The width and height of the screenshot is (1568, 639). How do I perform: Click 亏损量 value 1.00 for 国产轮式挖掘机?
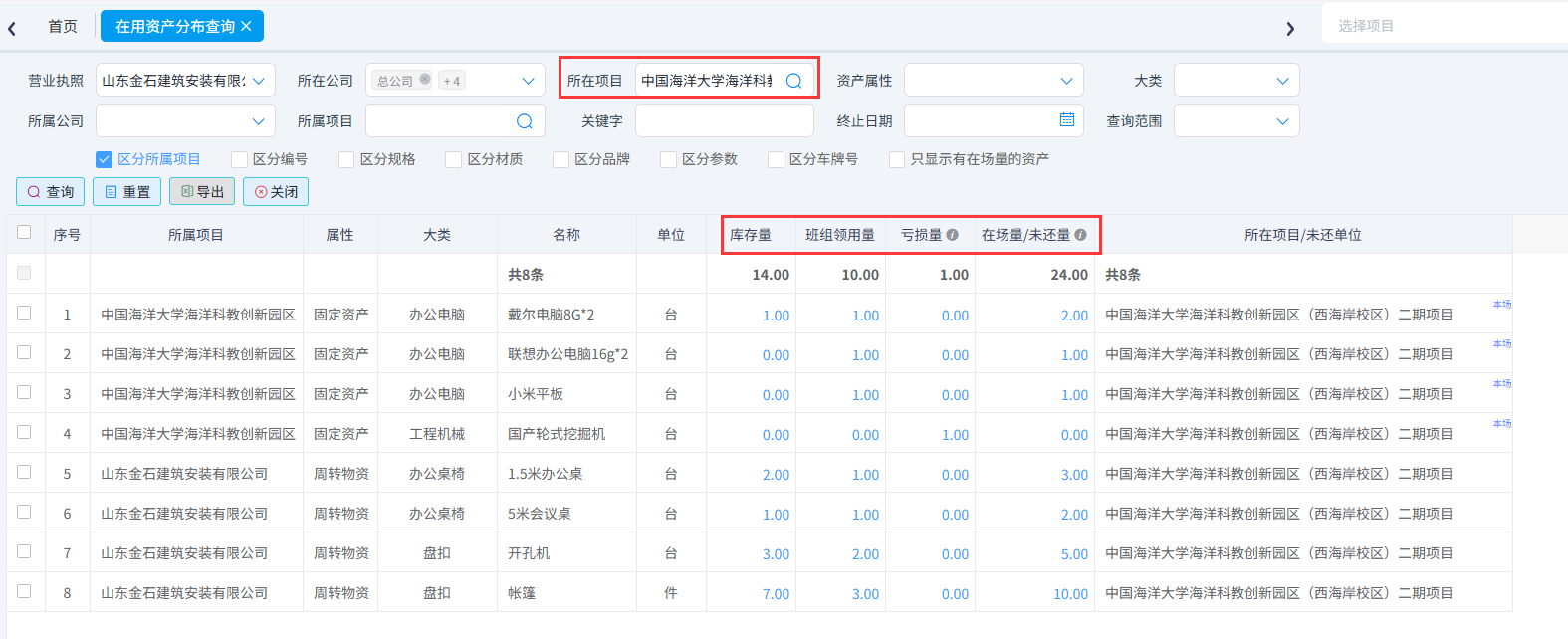[x=955, y=435]
